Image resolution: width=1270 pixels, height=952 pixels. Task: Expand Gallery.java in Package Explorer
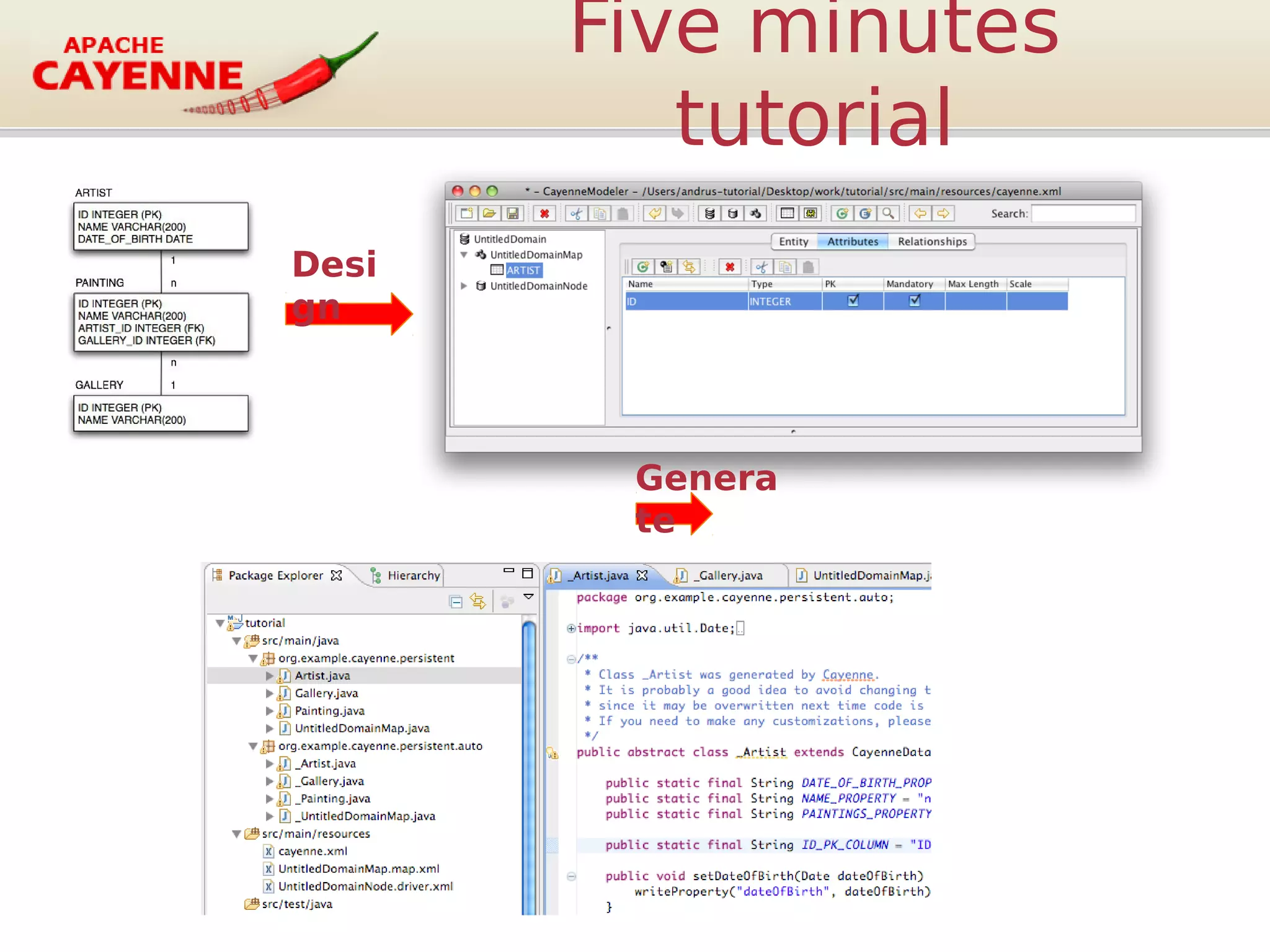270,694
